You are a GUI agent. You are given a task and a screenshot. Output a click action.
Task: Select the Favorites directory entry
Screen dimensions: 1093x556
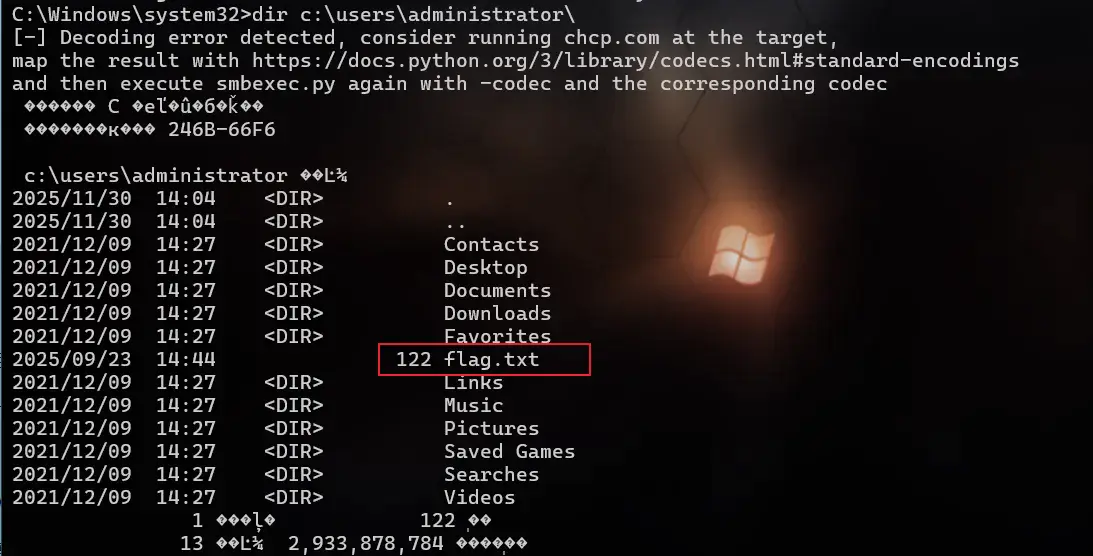tap(497, 337)
